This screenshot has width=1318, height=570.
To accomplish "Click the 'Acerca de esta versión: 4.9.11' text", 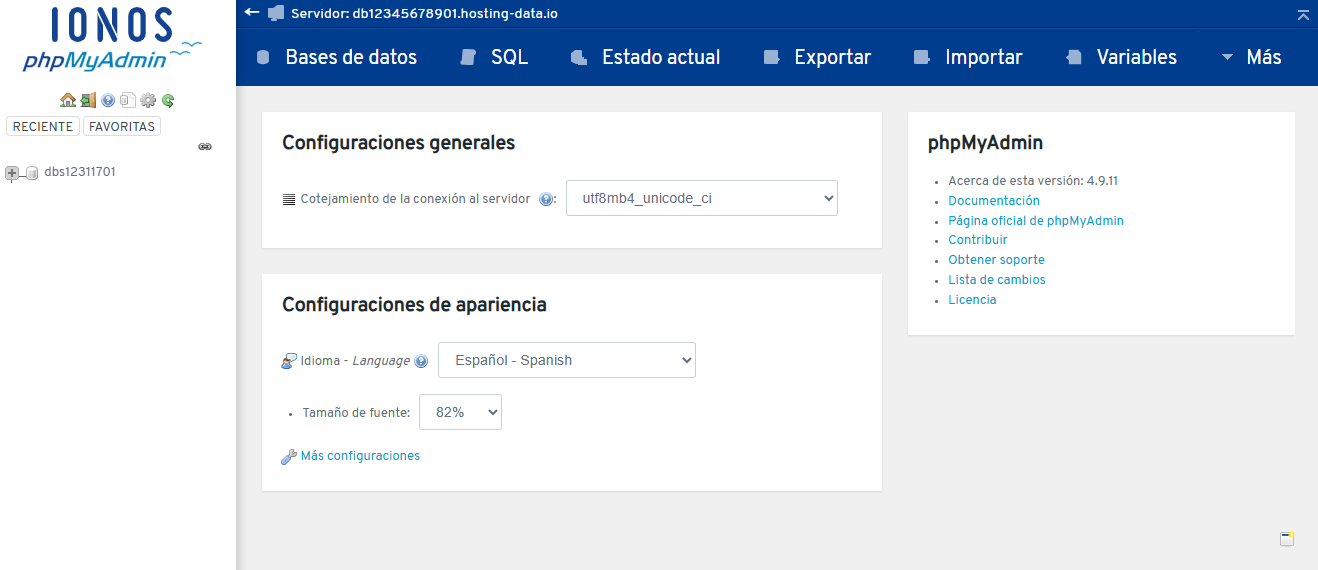I will pos(1033,181).
